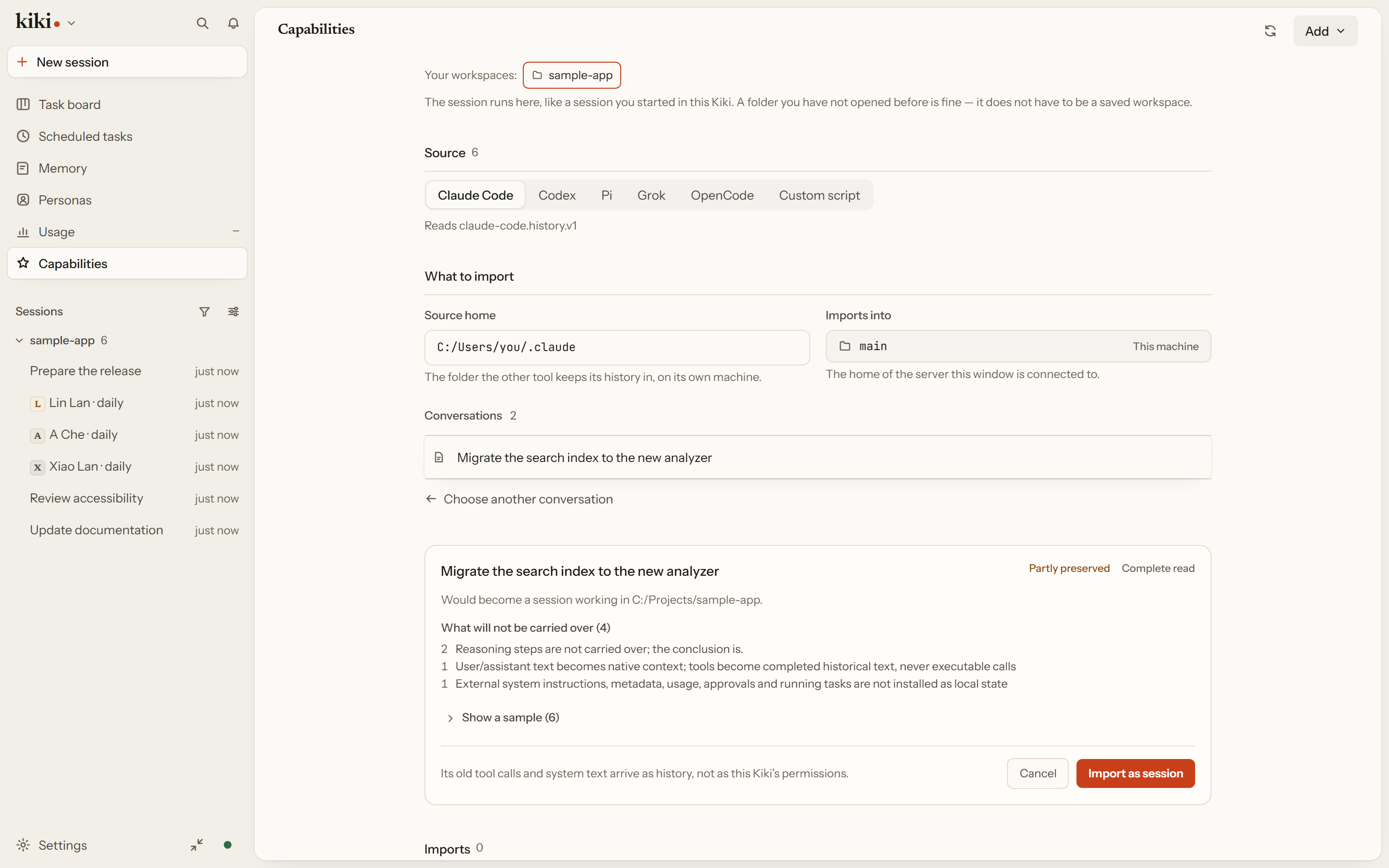Image resolution: width=1389 pixels, height=868 pixels.
Task: Open the Add dropdown menu
Action: pyautogui.click(x=1325, y=31)
